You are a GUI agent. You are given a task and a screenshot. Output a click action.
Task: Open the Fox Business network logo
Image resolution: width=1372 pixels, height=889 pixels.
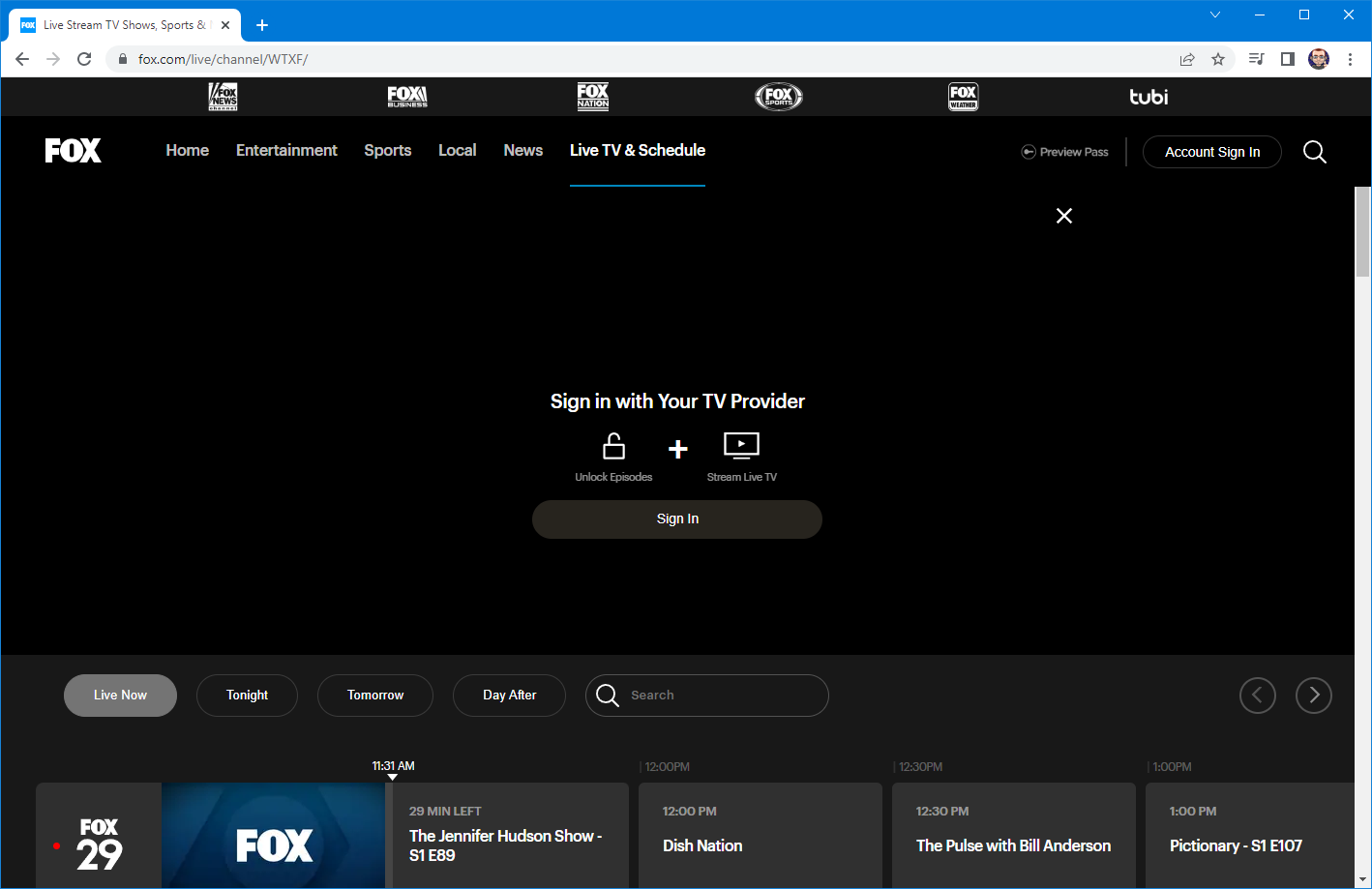(x=407, y=97)
